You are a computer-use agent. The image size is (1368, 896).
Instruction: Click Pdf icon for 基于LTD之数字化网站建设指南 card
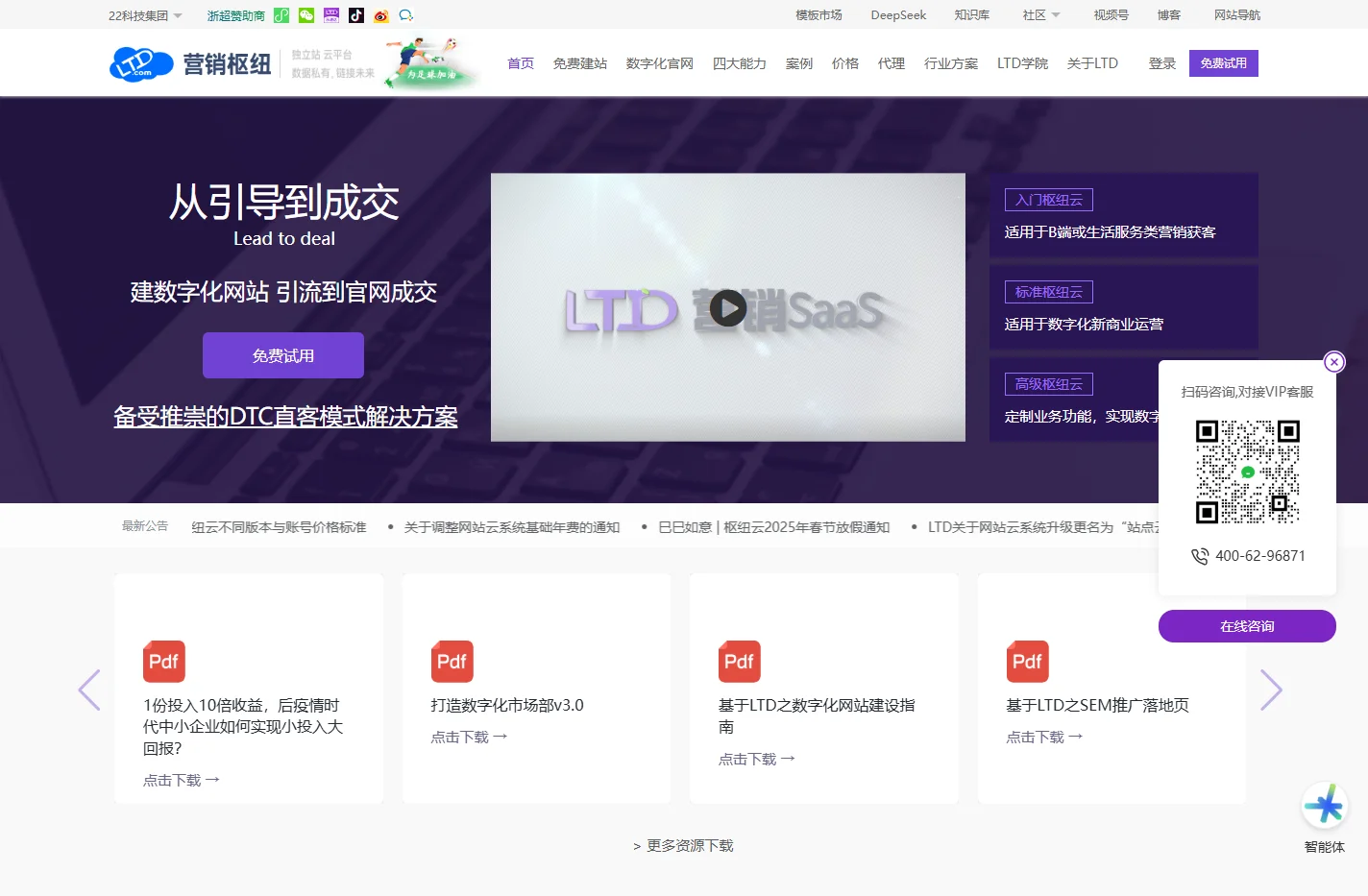click(740, 662)
